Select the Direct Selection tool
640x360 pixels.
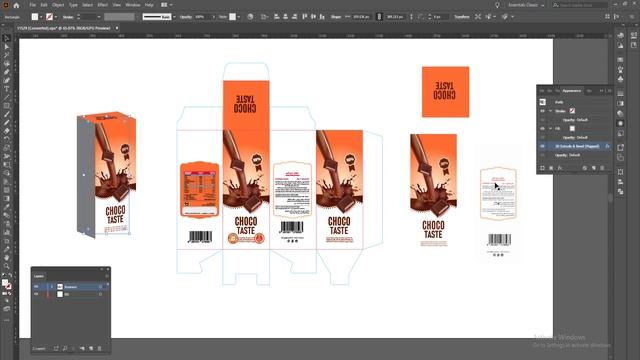point(7,47)
